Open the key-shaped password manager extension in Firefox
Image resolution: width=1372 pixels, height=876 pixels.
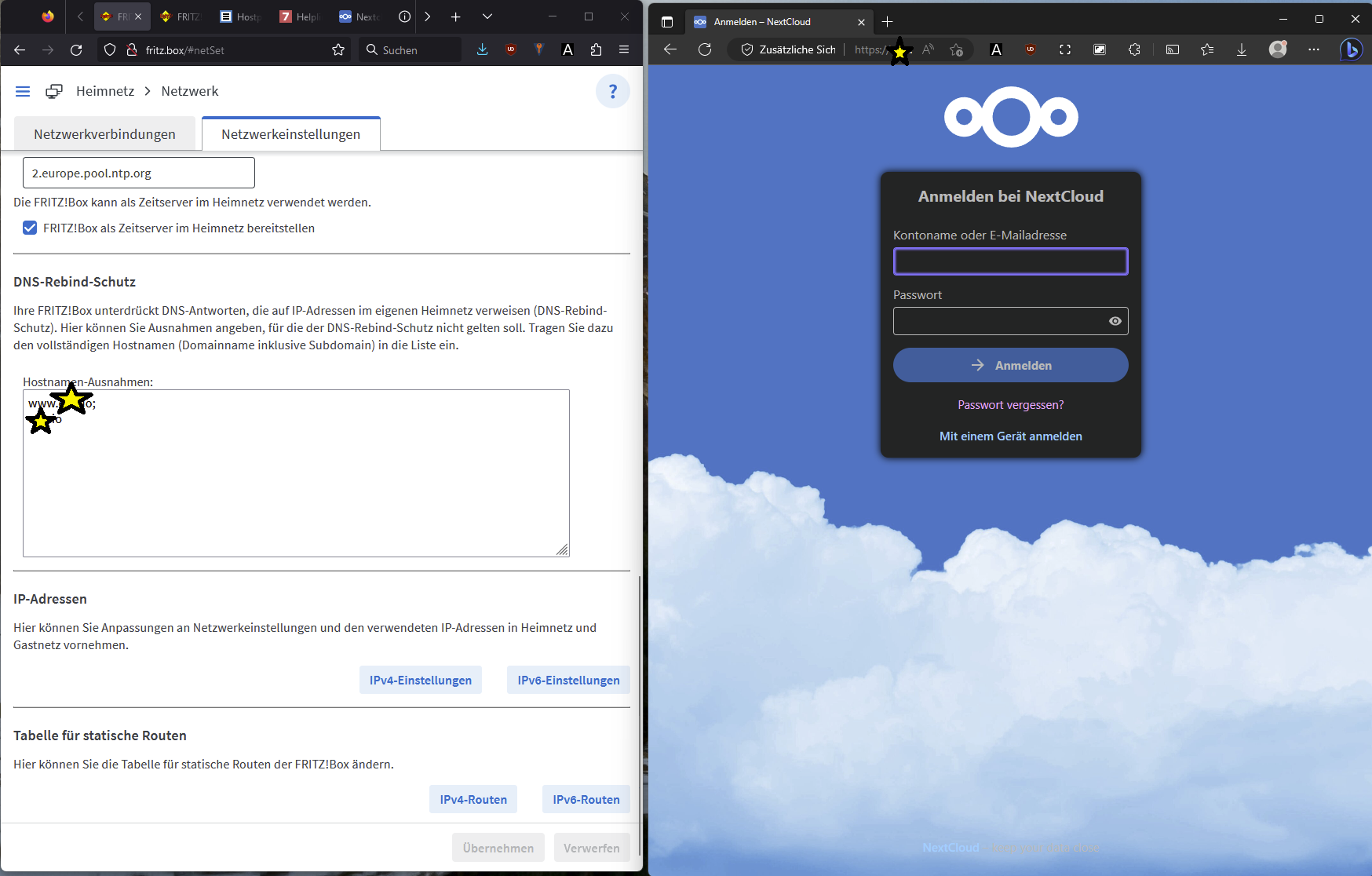coord(539,49)
